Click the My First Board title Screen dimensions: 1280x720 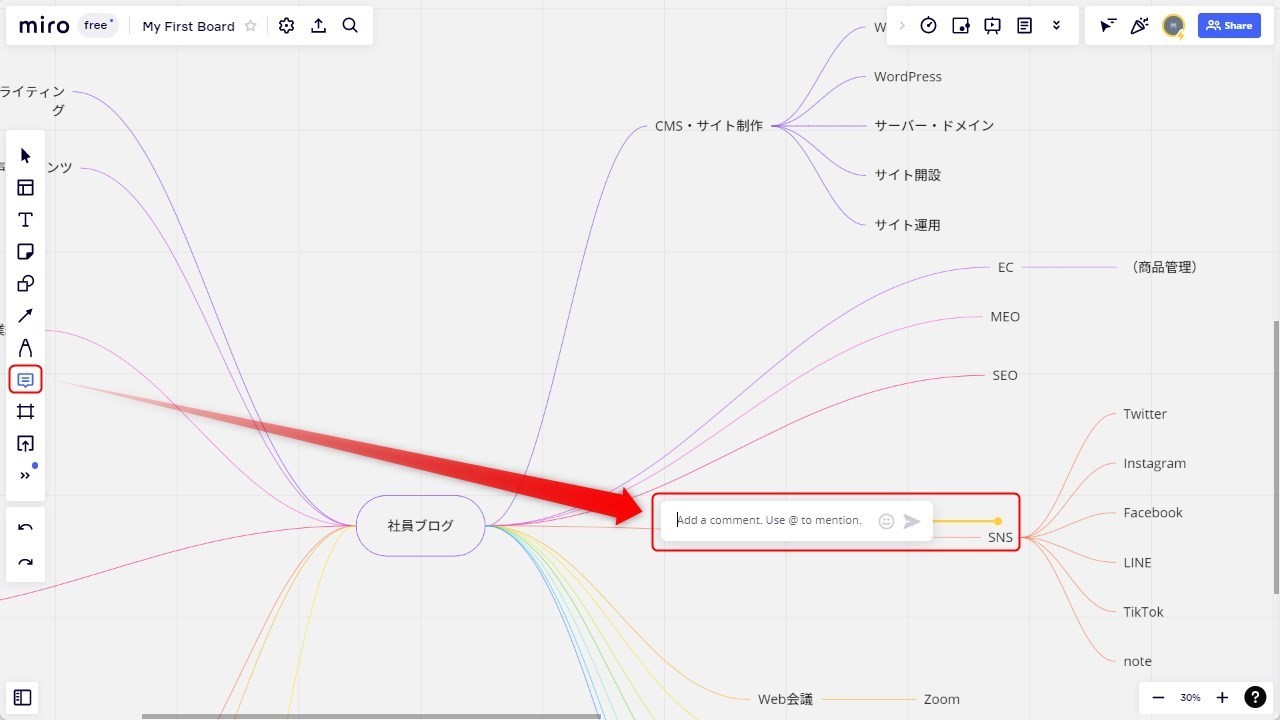[x=188, y=26]
